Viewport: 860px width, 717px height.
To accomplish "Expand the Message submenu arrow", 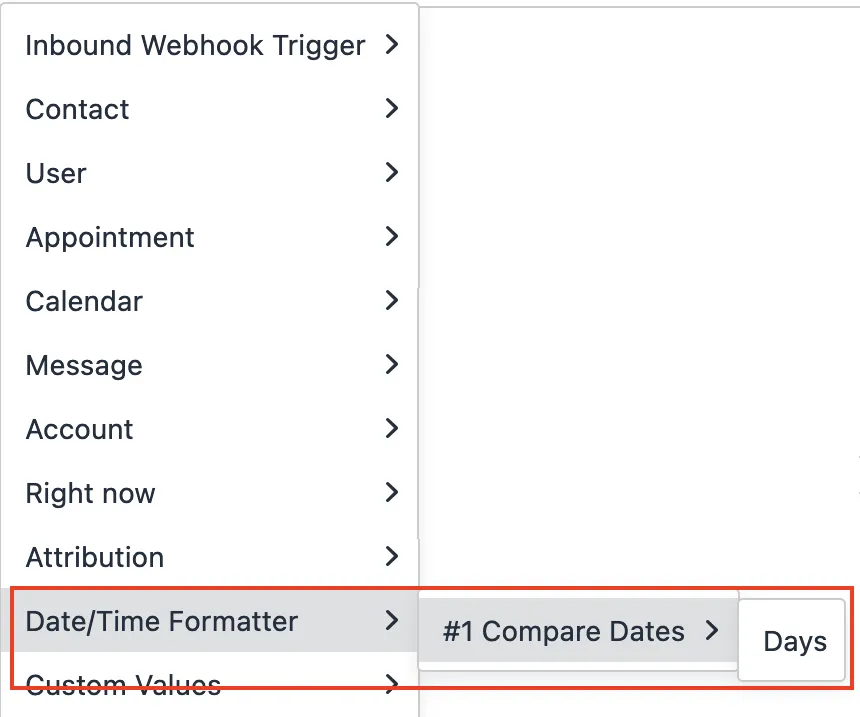I will pyautogui.click(x=392, y=365).
